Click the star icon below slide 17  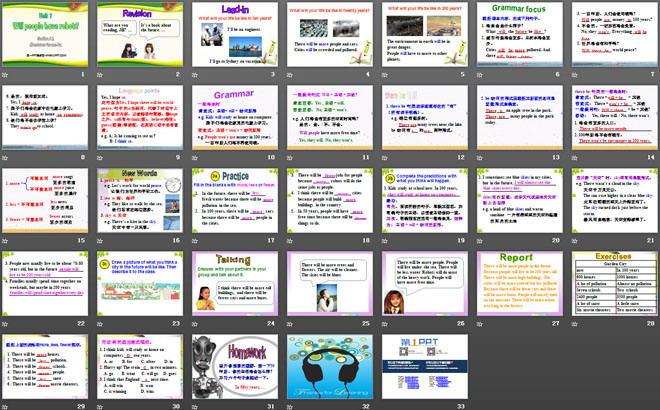(195, 241)
